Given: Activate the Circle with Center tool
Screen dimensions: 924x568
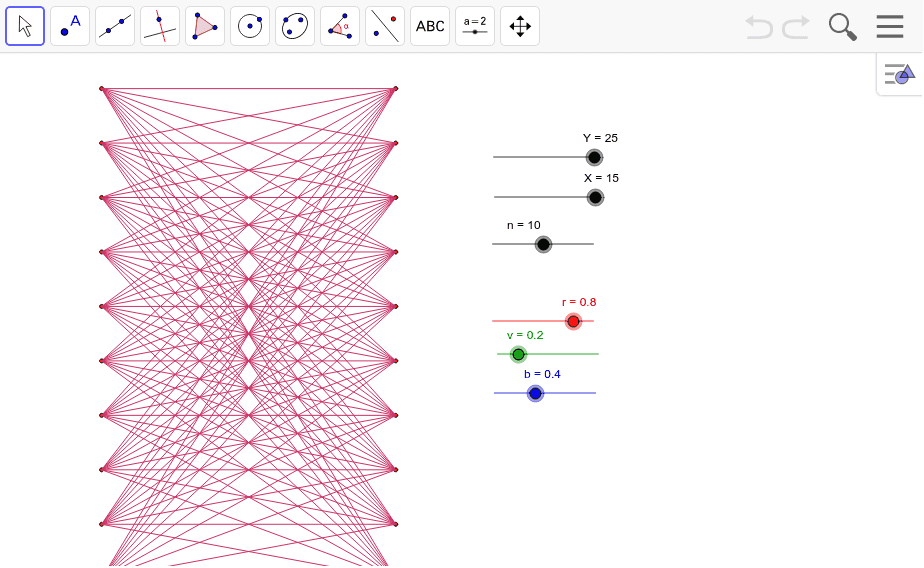Looking at the screenshot, I should tap(250, 26).
